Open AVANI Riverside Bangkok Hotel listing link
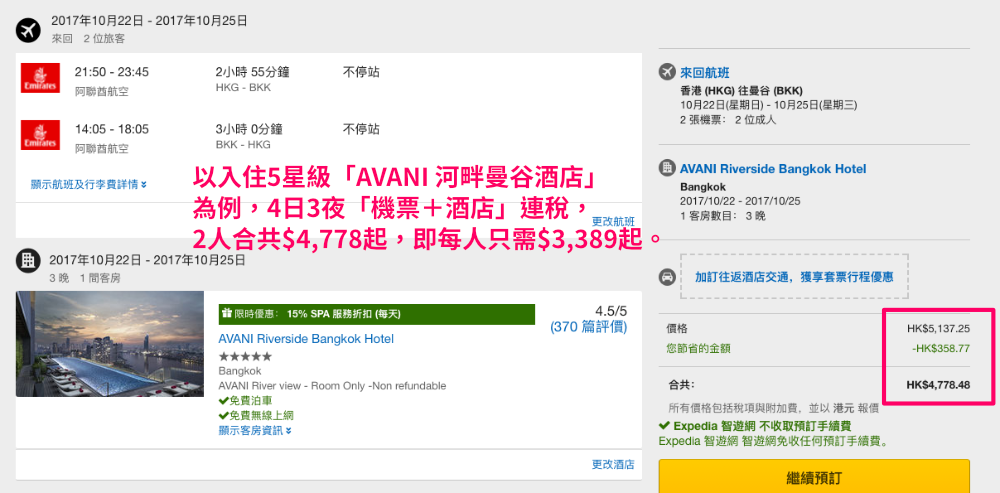 [306, 339]
